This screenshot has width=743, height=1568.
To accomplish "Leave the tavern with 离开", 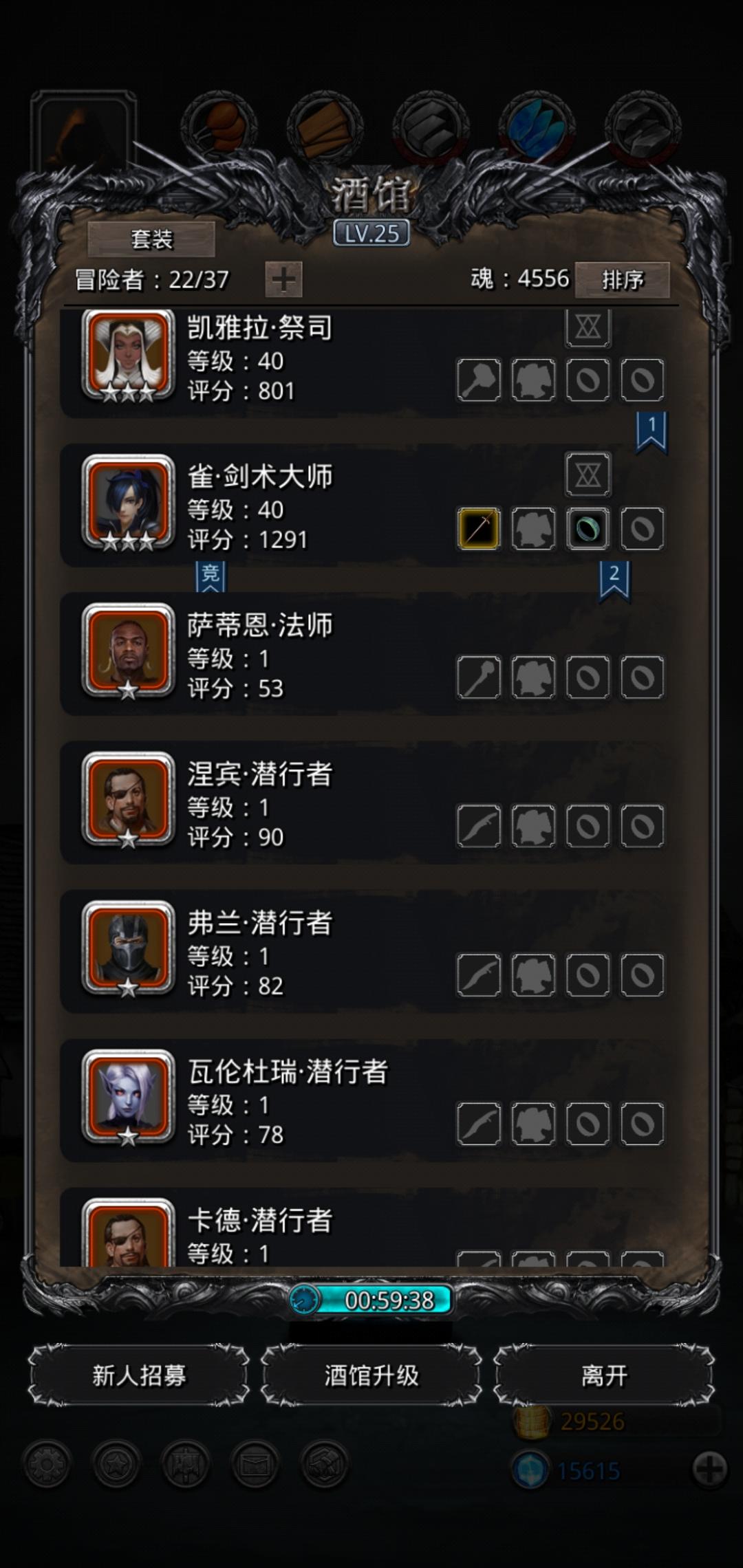I will [x=604, y=1375].
